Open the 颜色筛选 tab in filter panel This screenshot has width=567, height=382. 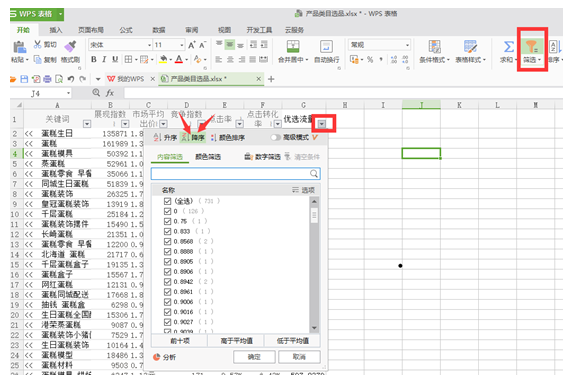coord(208,157)
